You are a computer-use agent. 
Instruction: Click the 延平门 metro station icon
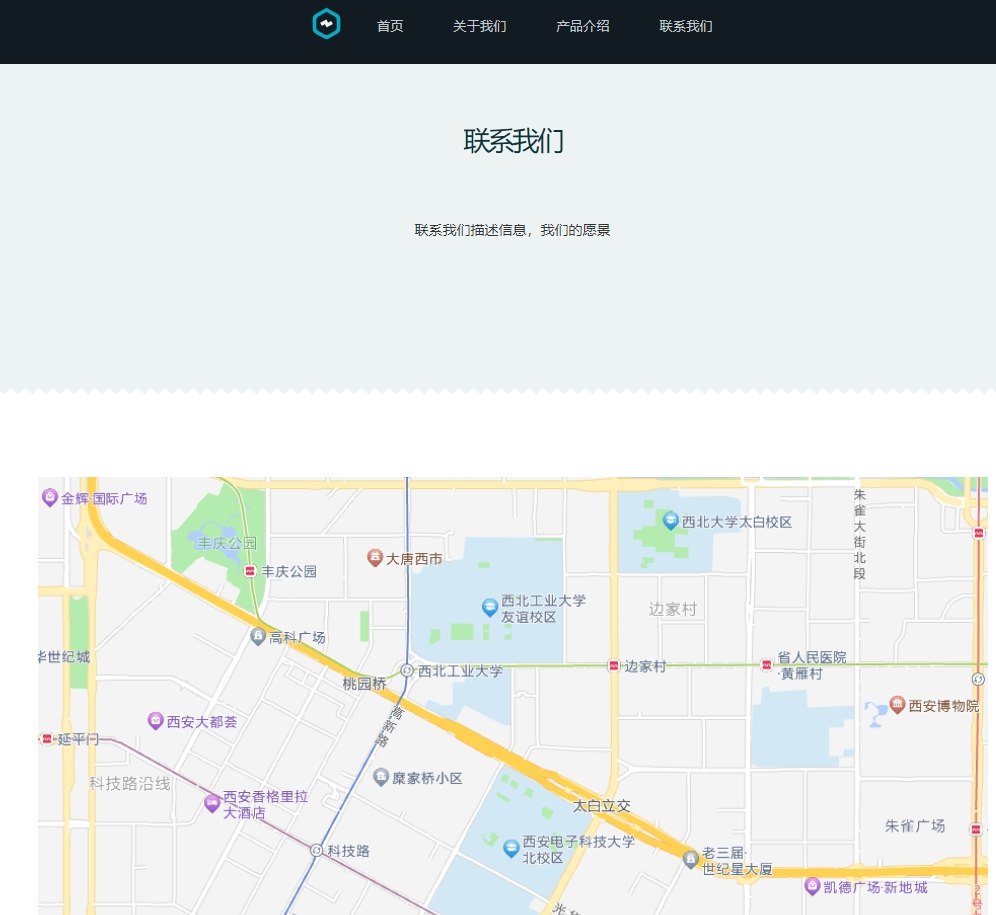coord(46,739)
